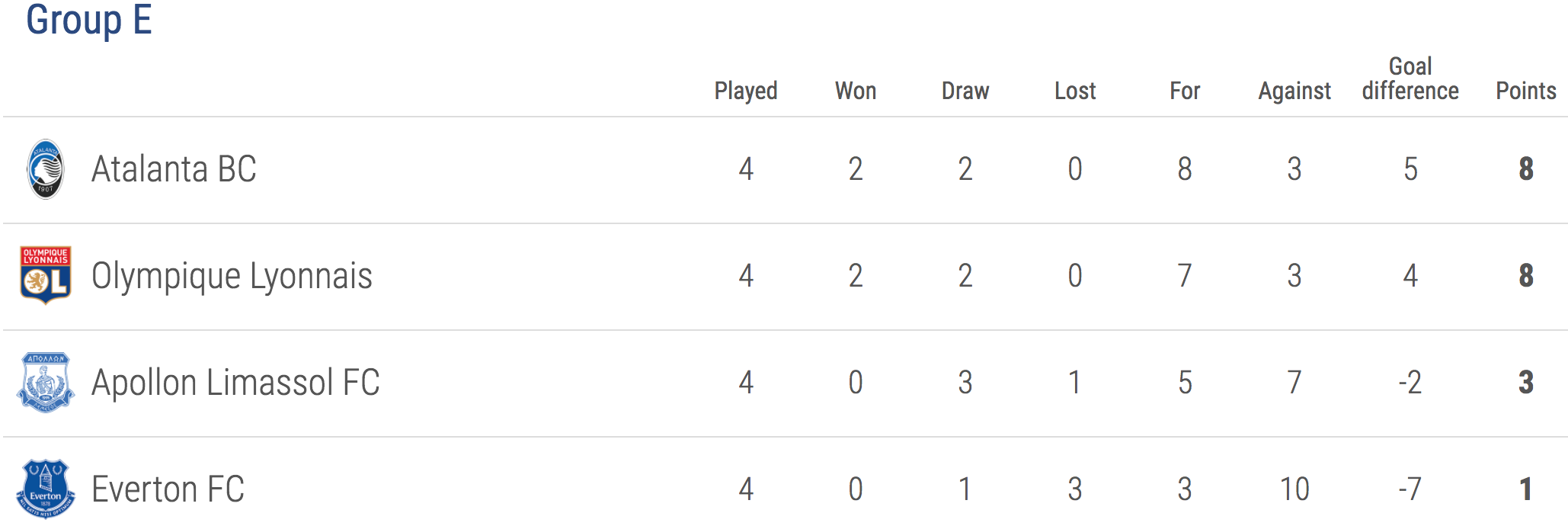Click the Apollon Limassol FC crest

46,382
